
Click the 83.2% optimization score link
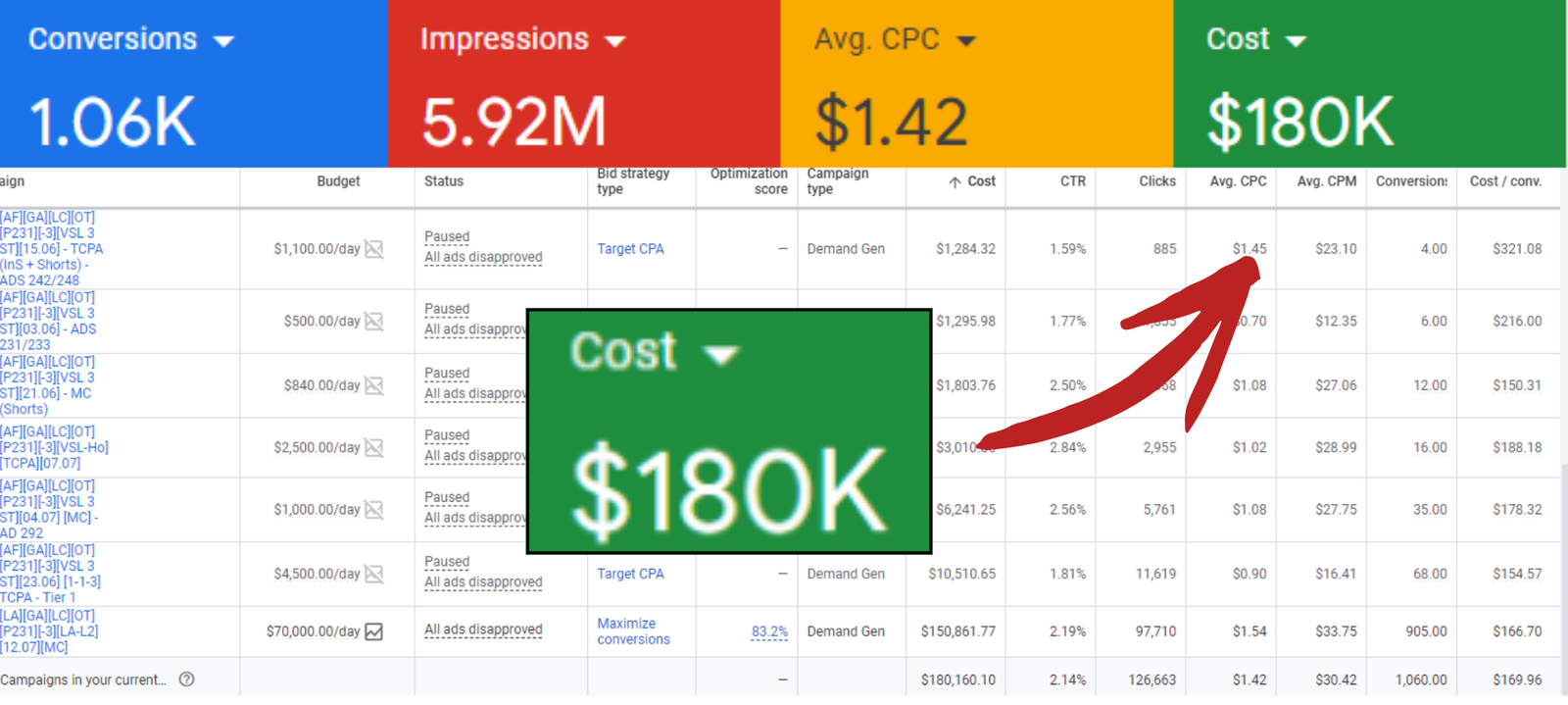(769, 632)
